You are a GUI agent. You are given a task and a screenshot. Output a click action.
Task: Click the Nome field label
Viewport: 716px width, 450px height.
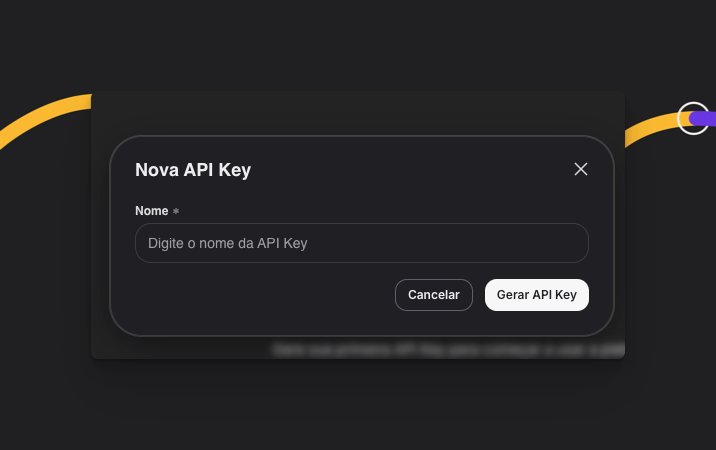[x=152, y=211]
